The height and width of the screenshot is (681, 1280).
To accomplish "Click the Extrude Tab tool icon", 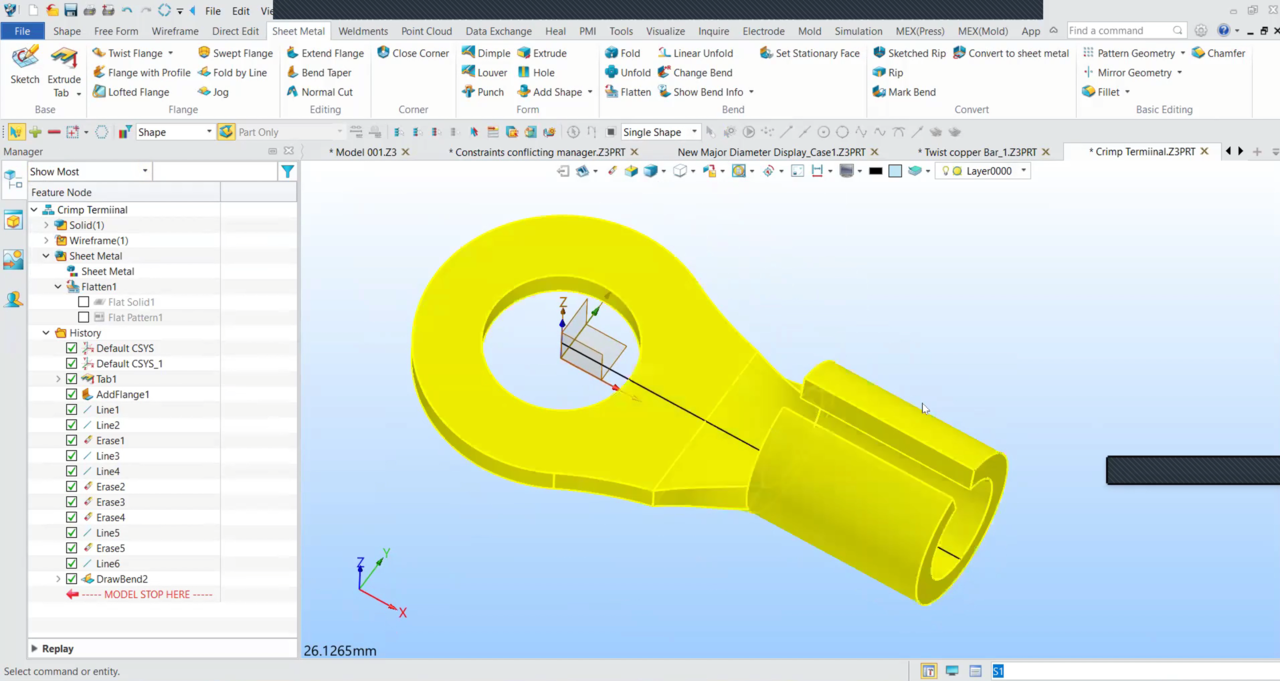I will pyautogui.click(x=64, y=59).
